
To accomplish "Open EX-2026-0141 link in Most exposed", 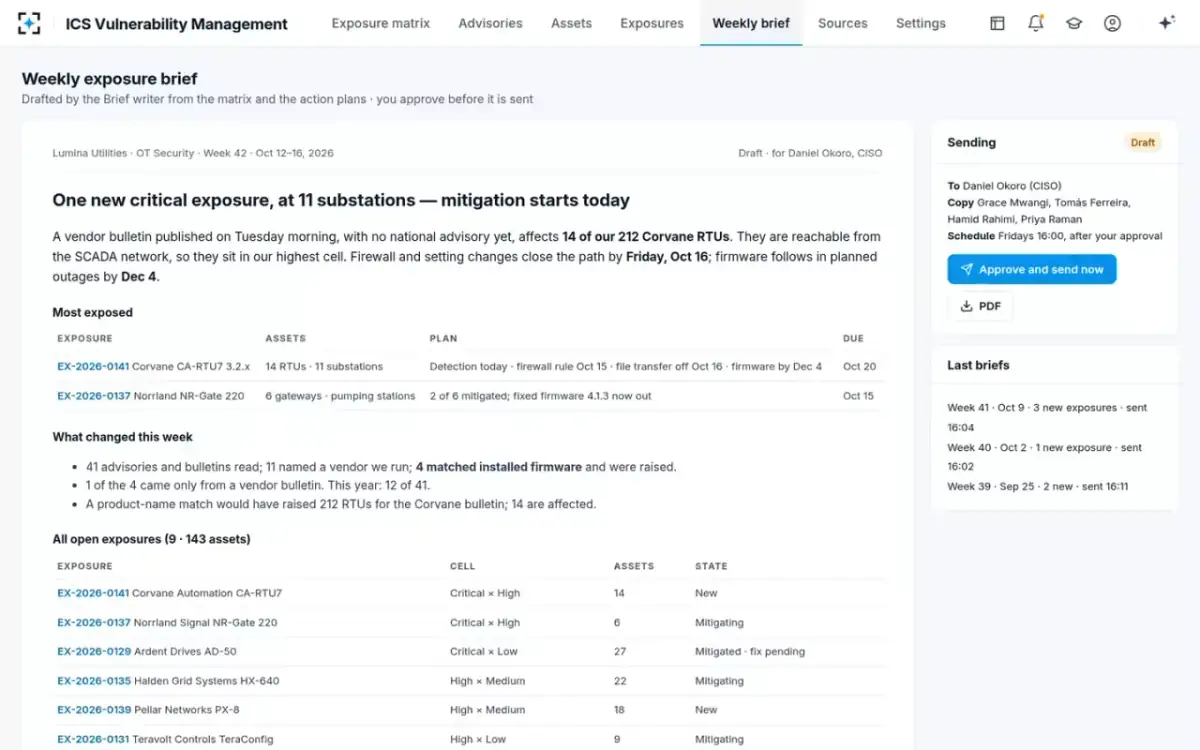I will click(93, 366).
